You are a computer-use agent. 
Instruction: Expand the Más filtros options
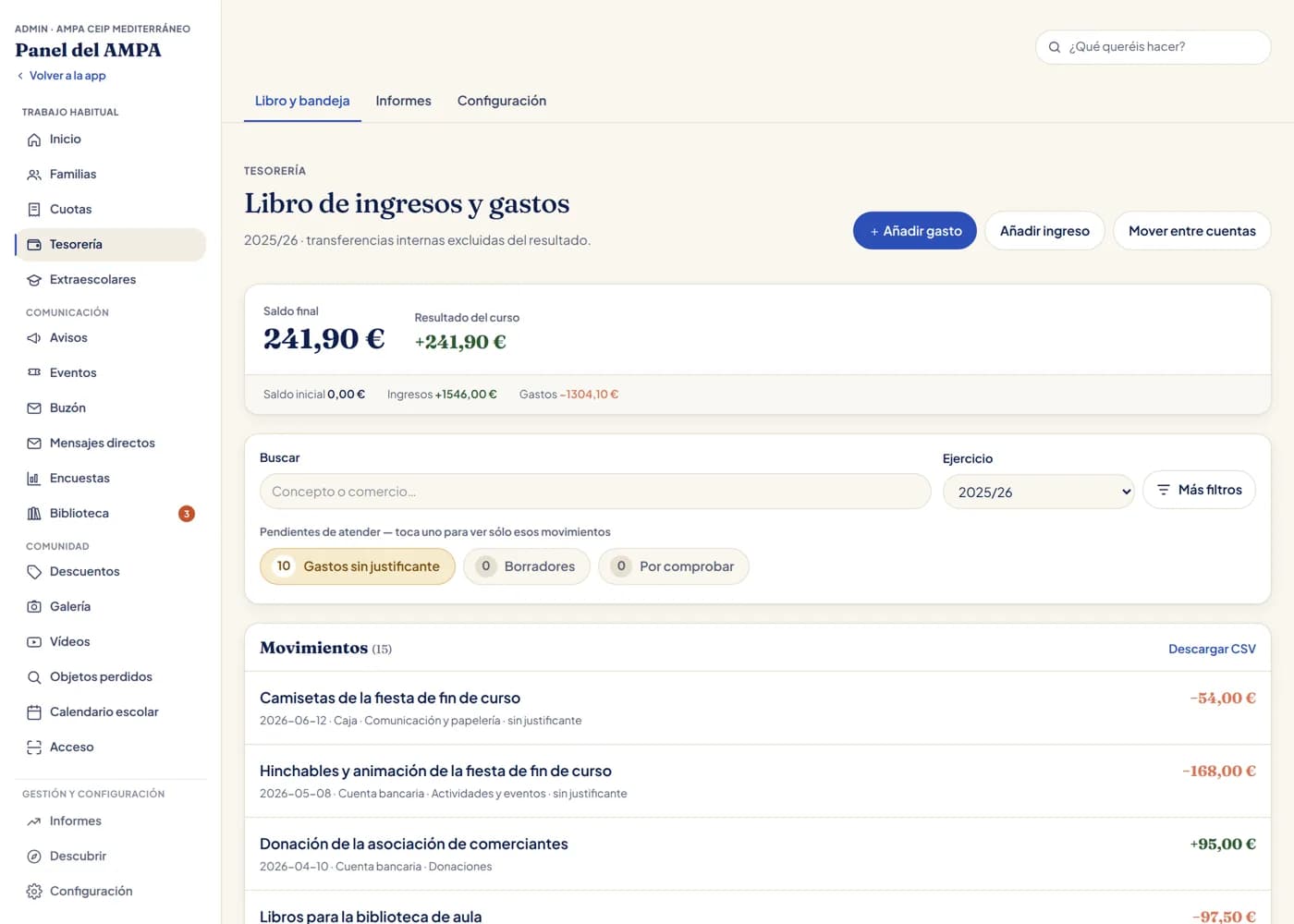[x=1199, y=490]
